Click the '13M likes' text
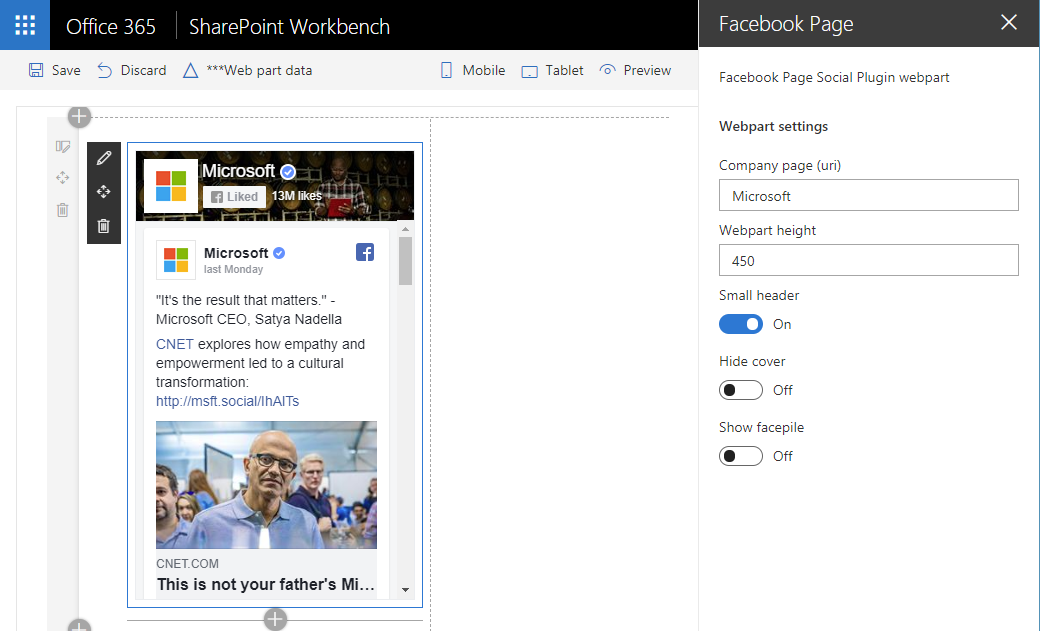1040x631 pixels. coord(296,196)
